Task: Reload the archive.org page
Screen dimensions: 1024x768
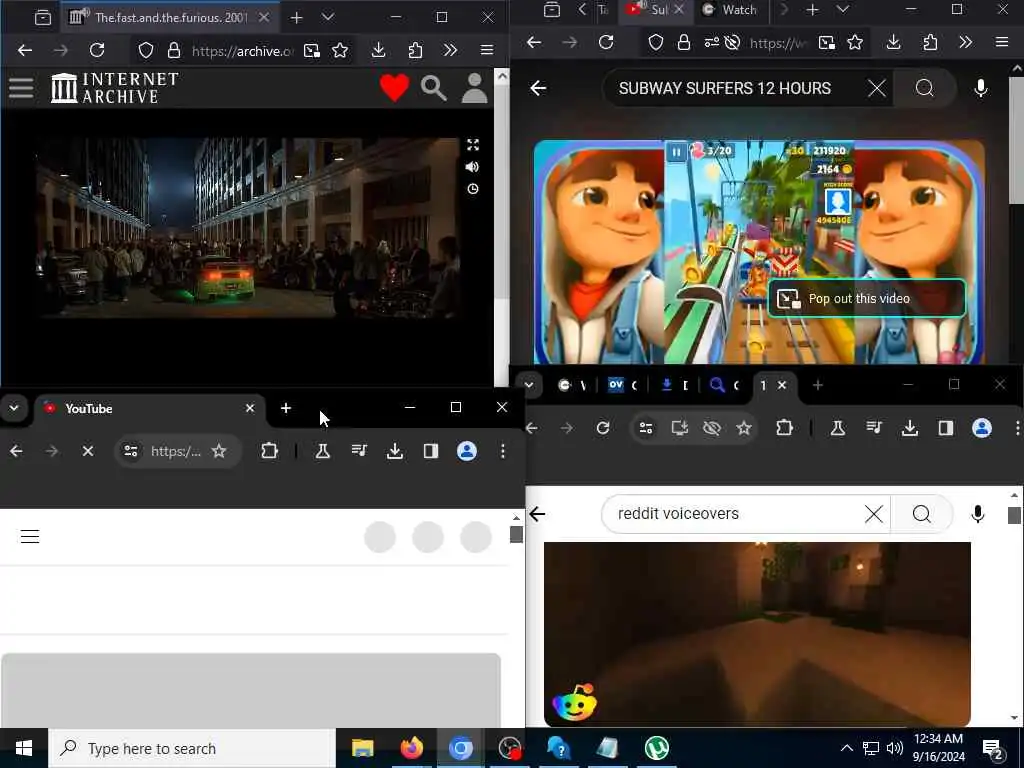Action: click(97, 50)
